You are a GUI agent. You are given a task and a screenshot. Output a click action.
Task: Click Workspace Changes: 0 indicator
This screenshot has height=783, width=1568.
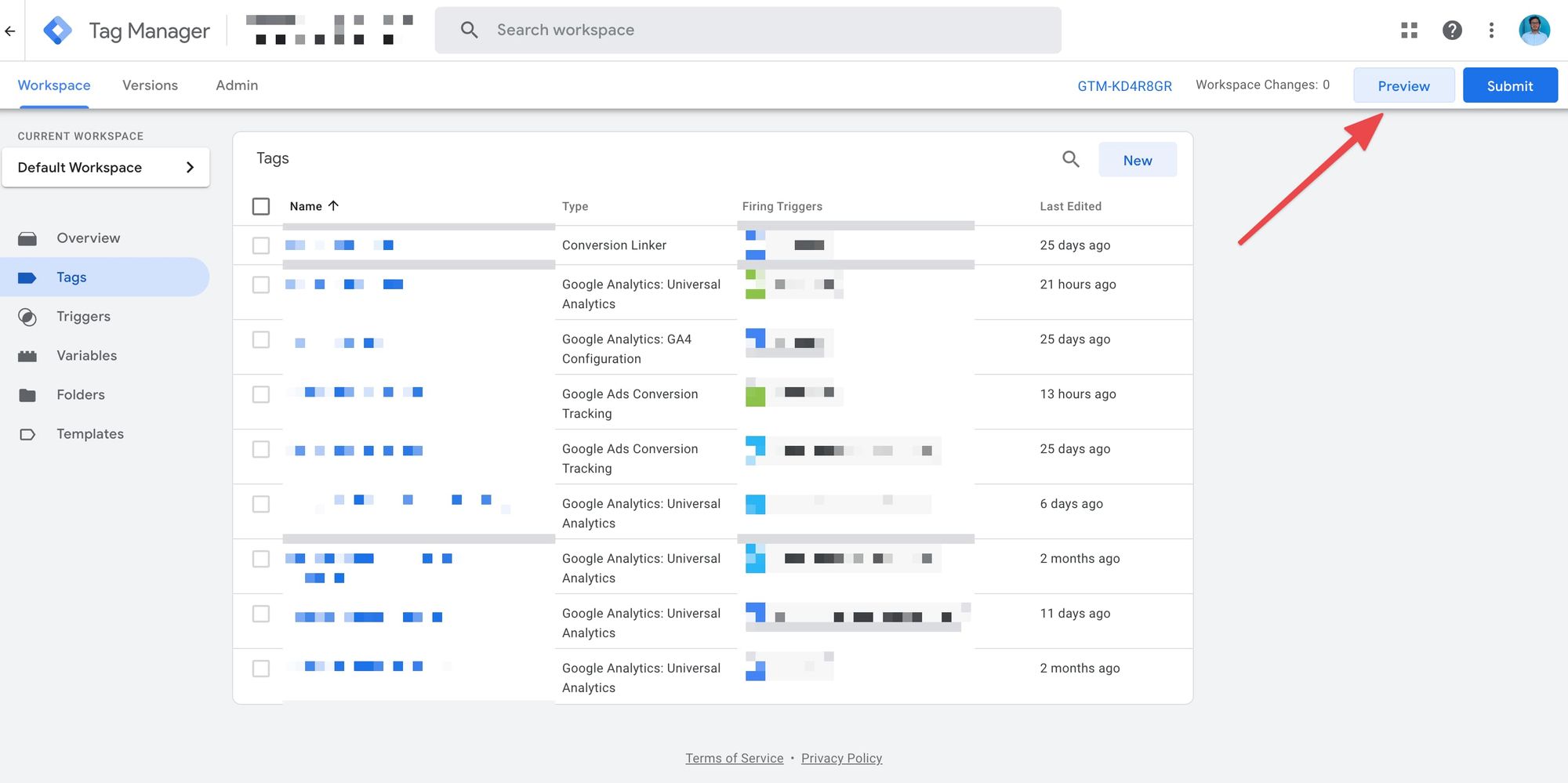(1262, 85)
